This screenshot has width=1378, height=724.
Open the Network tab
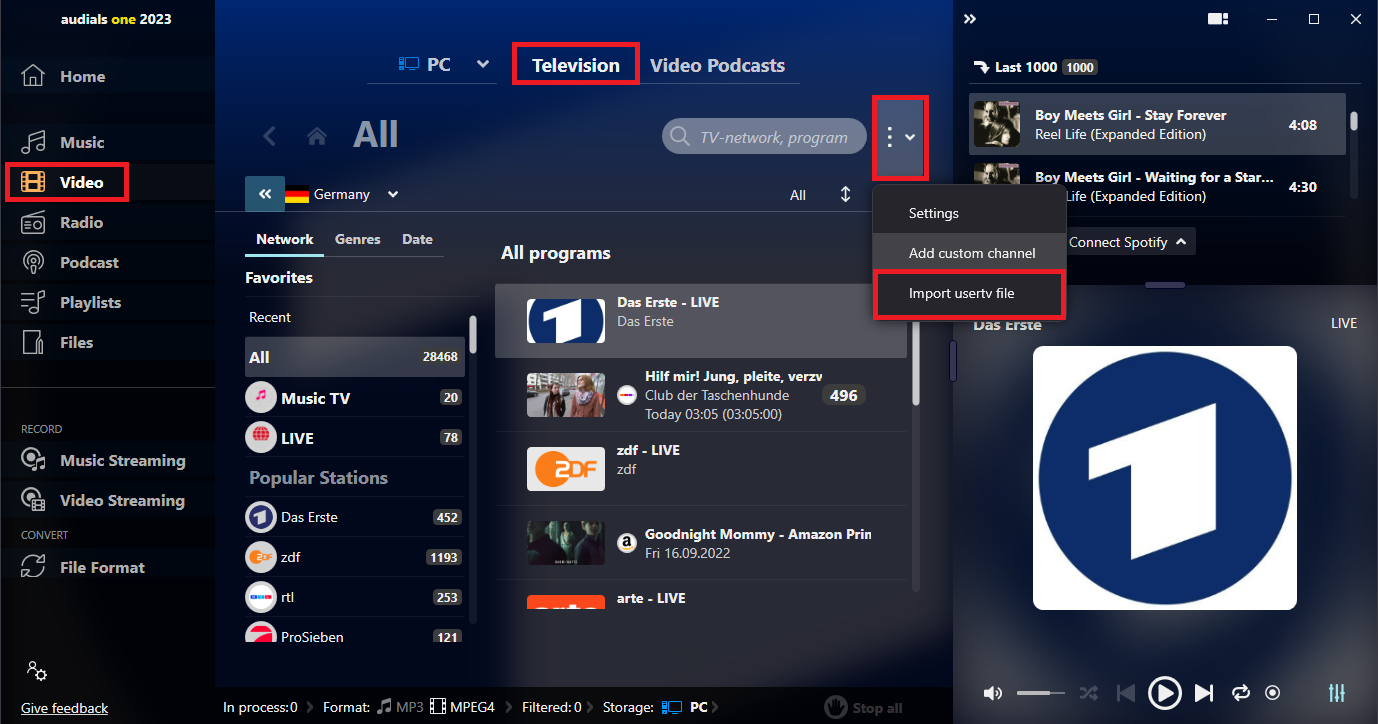[x=285, y=240]
